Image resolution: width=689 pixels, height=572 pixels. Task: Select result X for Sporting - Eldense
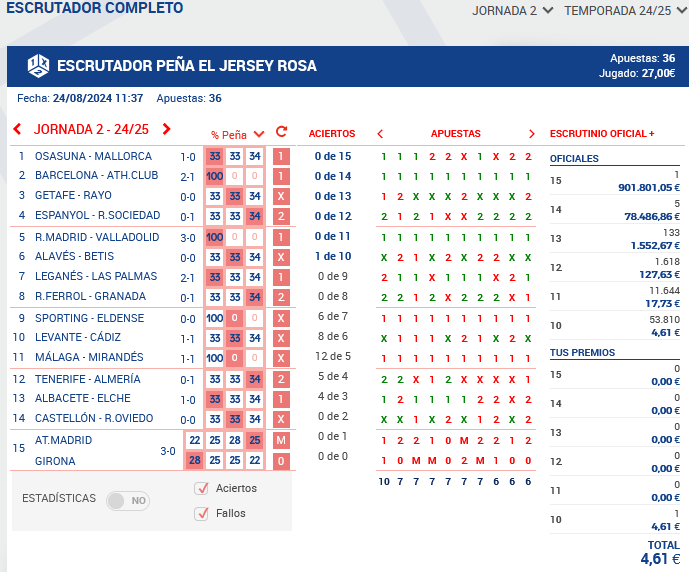(x=281, y=318)
